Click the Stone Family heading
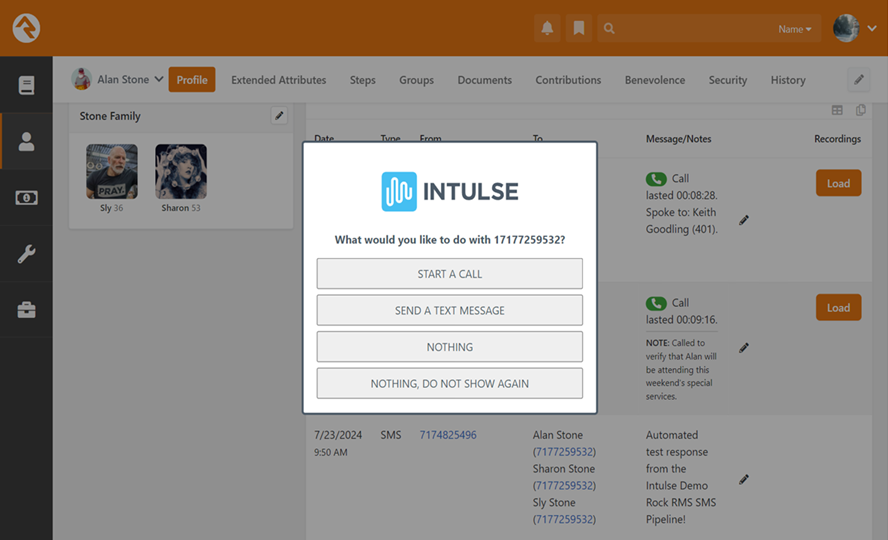This screenshot has width=888, height=540. tap(110, 116)
